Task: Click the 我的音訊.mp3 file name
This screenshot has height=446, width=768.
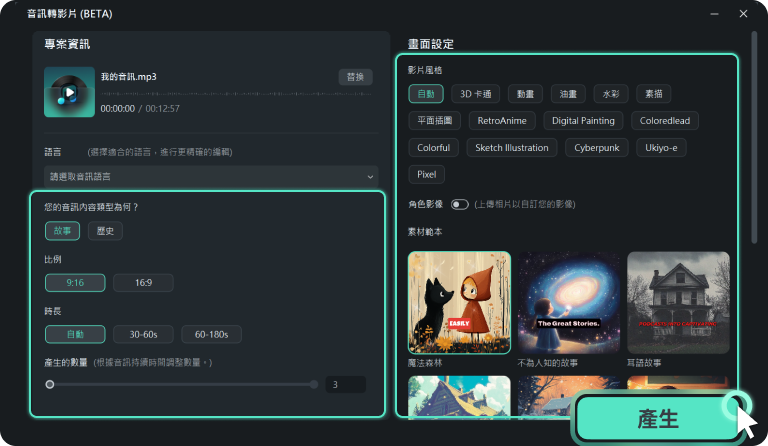Action: pyautogui.click(x=129, y=77)
